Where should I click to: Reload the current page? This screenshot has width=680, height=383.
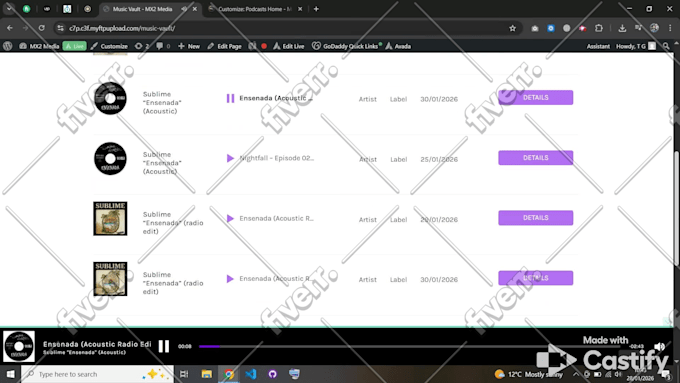pos(42,28)
